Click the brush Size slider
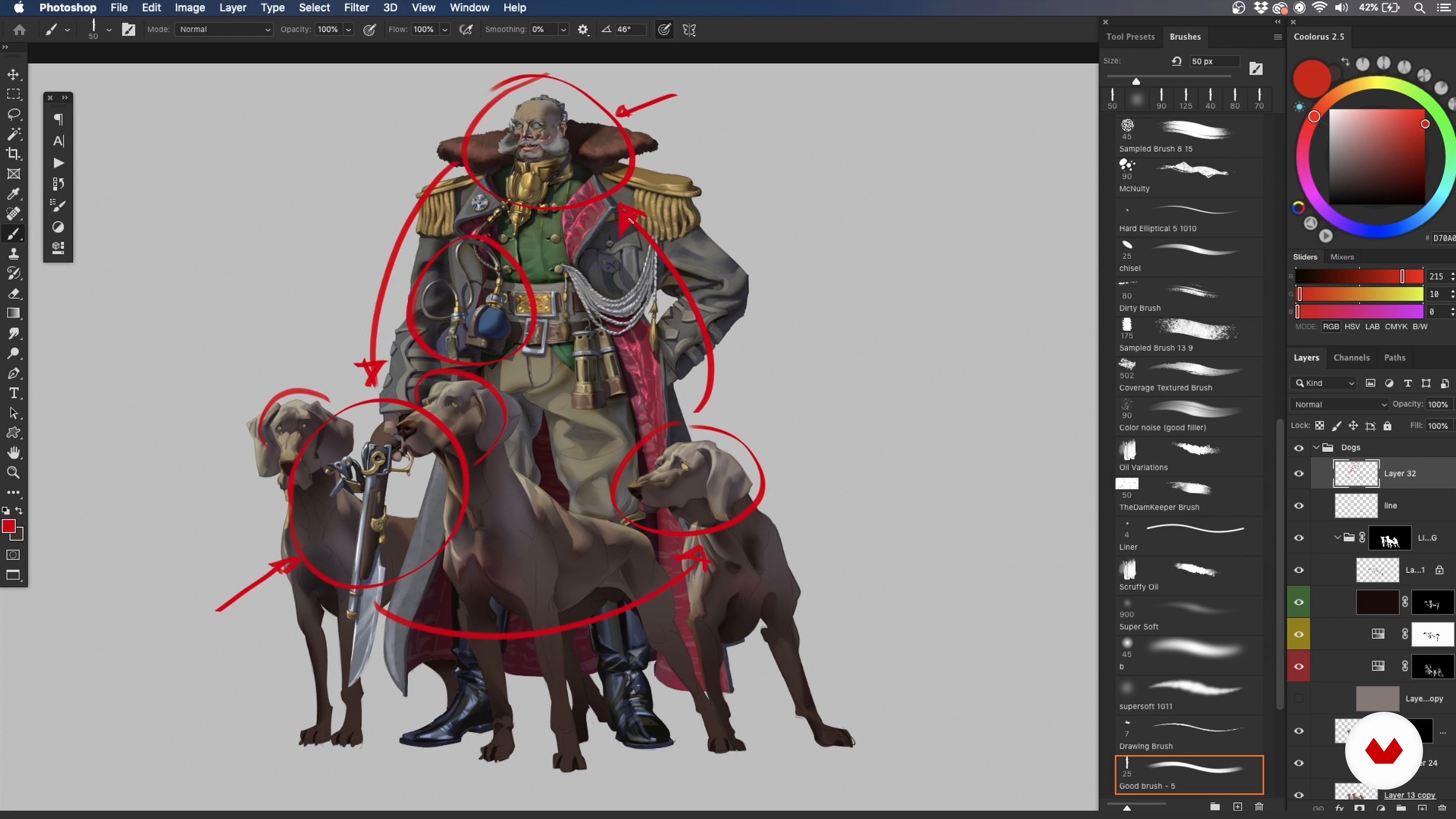 [x=1169, y=76]
